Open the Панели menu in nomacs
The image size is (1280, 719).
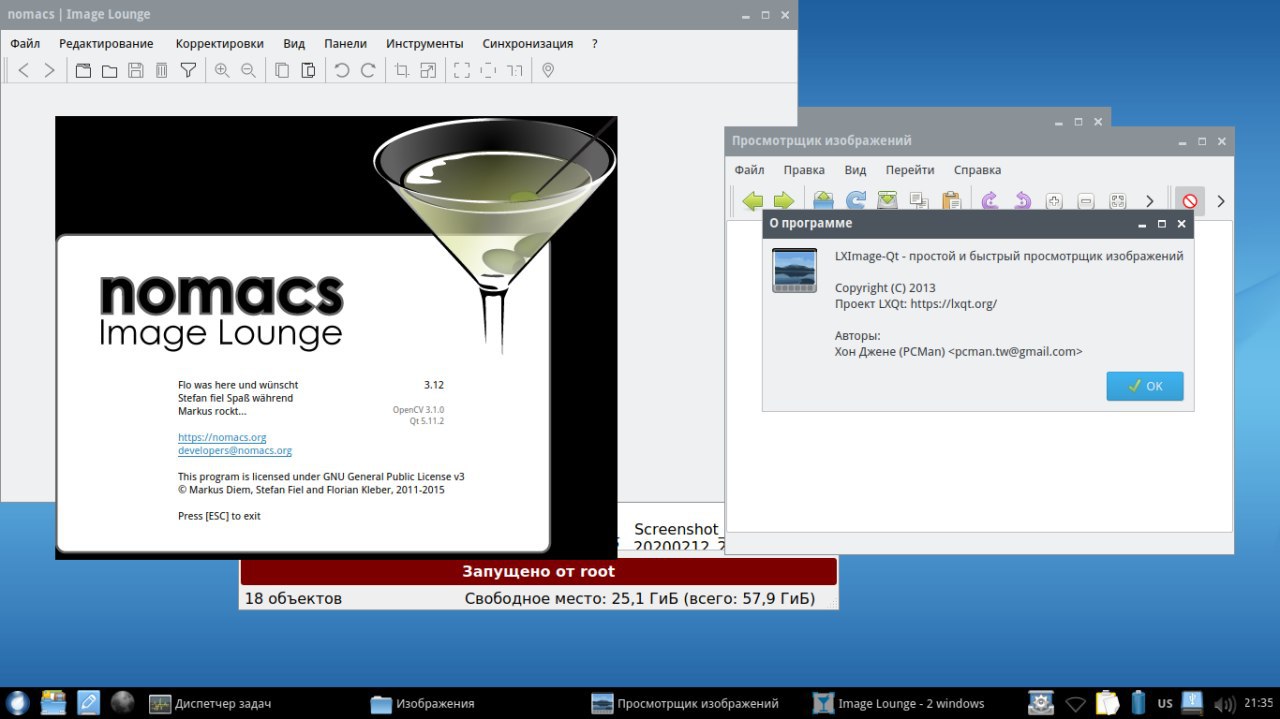coord(345,43)
